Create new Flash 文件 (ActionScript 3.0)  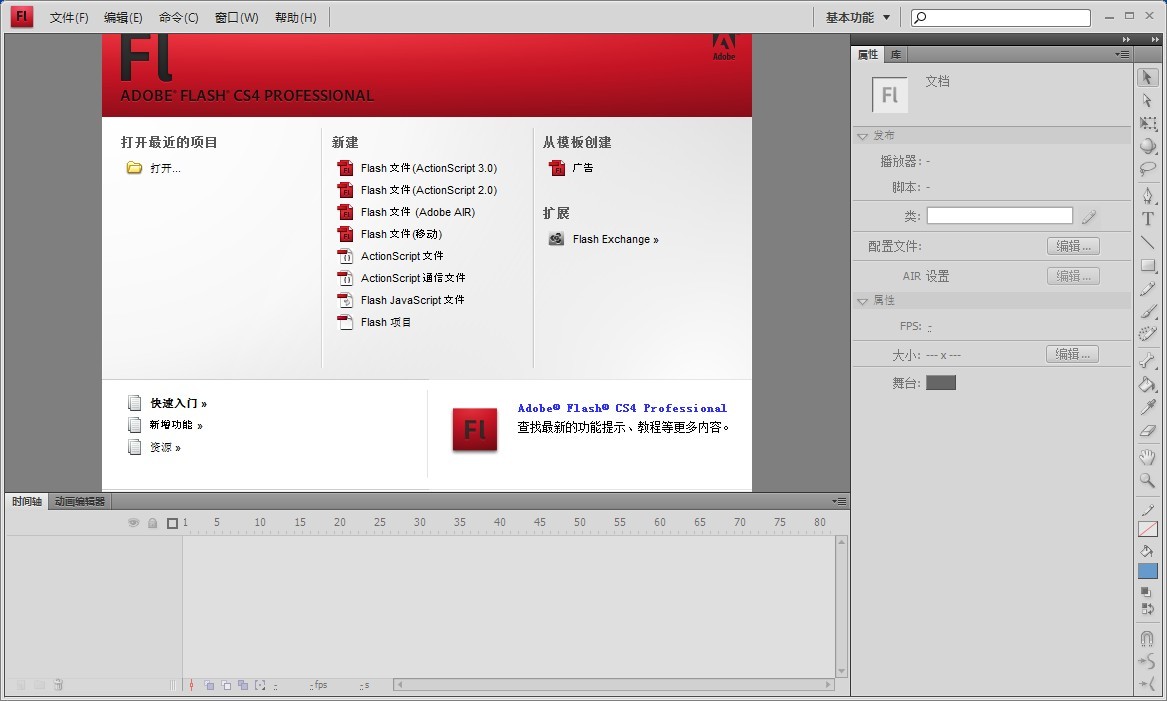[428, 168]
